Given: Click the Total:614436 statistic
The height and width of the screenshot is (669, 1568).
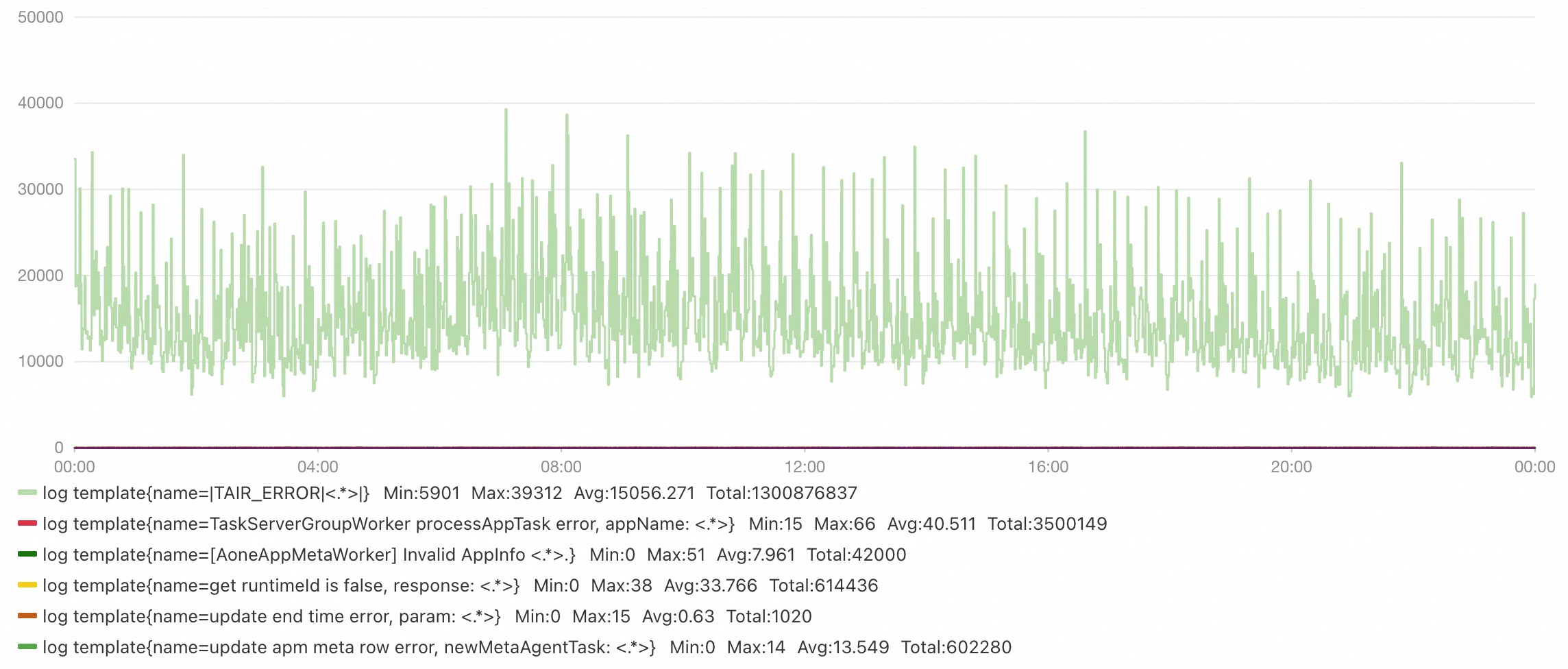Looking at the screenshot, I should (x=824, y=585).
